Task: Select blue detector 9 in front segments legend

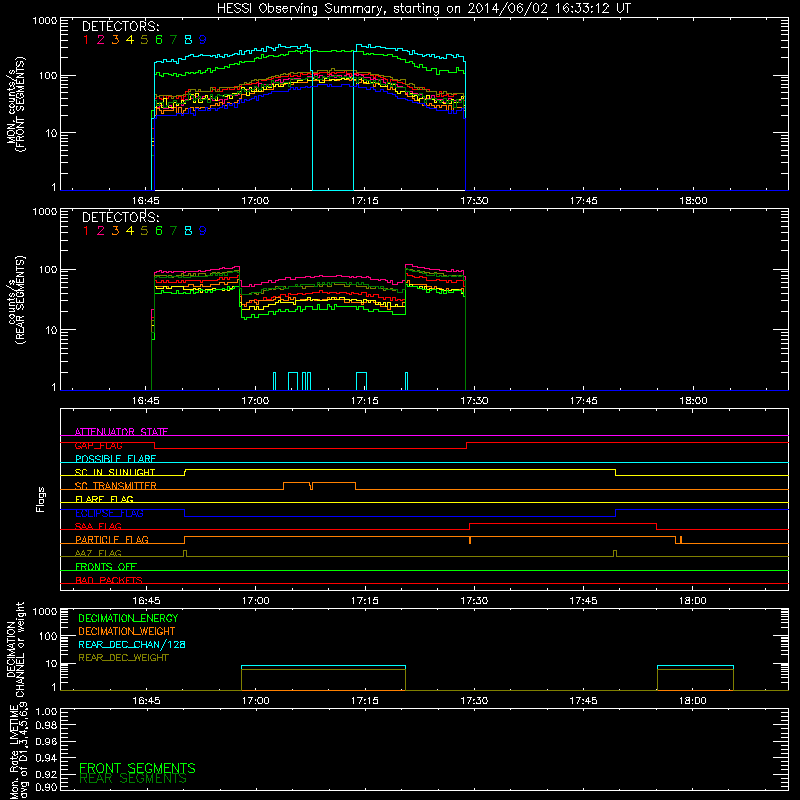Action: coord(203,40)
